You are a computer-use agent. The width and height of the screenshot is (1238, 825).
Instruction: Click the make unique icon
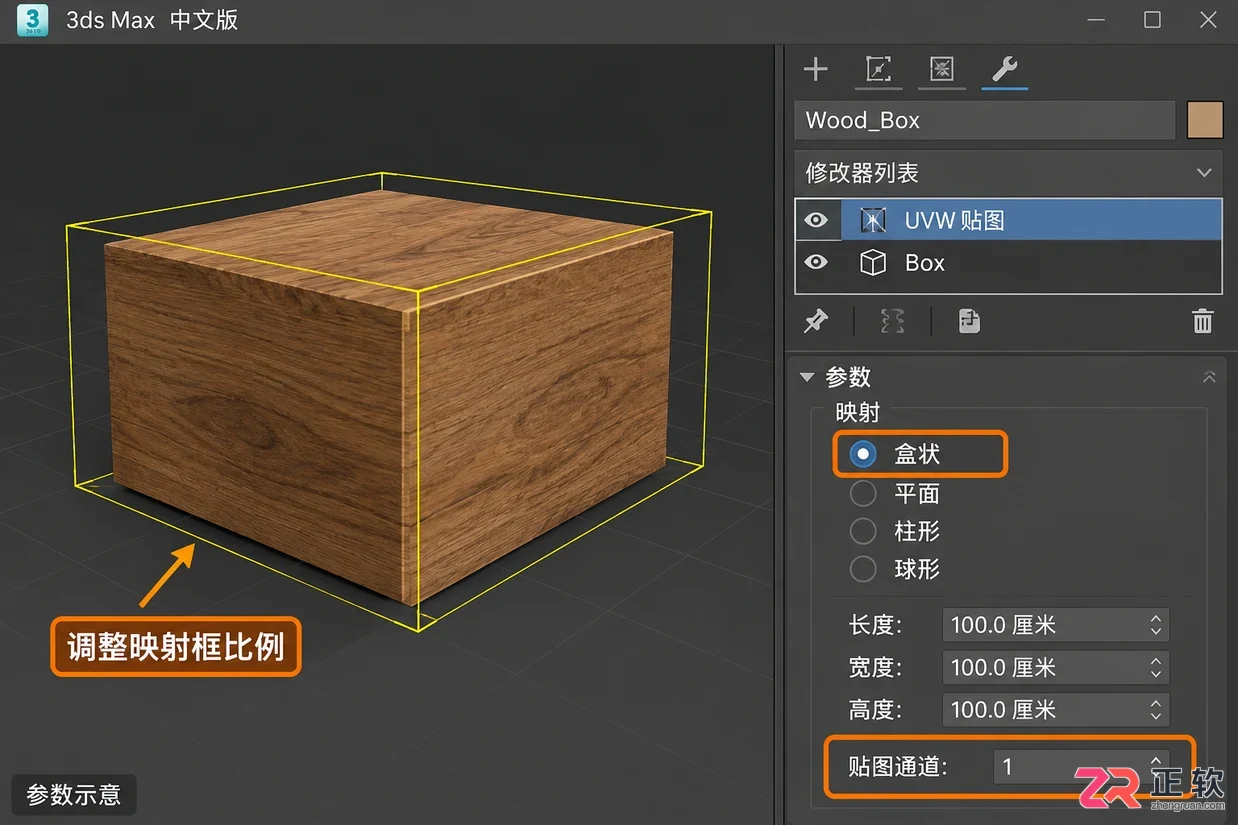(892, 321)
